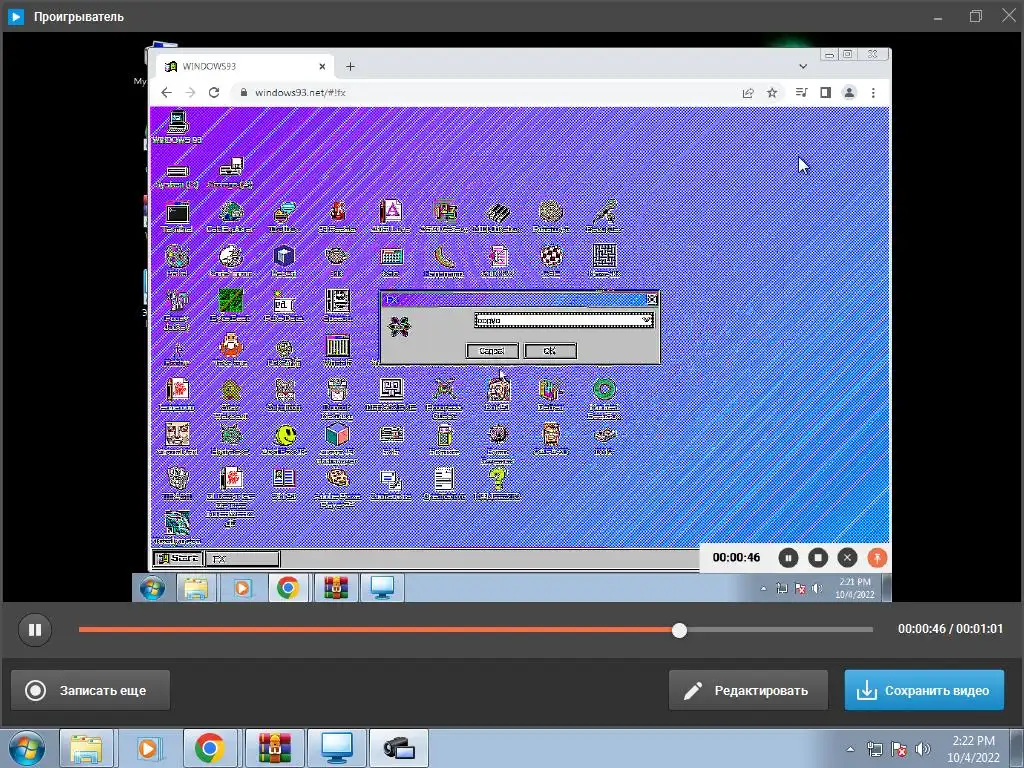The image size is (1024, 768).
Task: Click the Windows 93 Start button
Action: pyautogui.click(x=178, y=558)
